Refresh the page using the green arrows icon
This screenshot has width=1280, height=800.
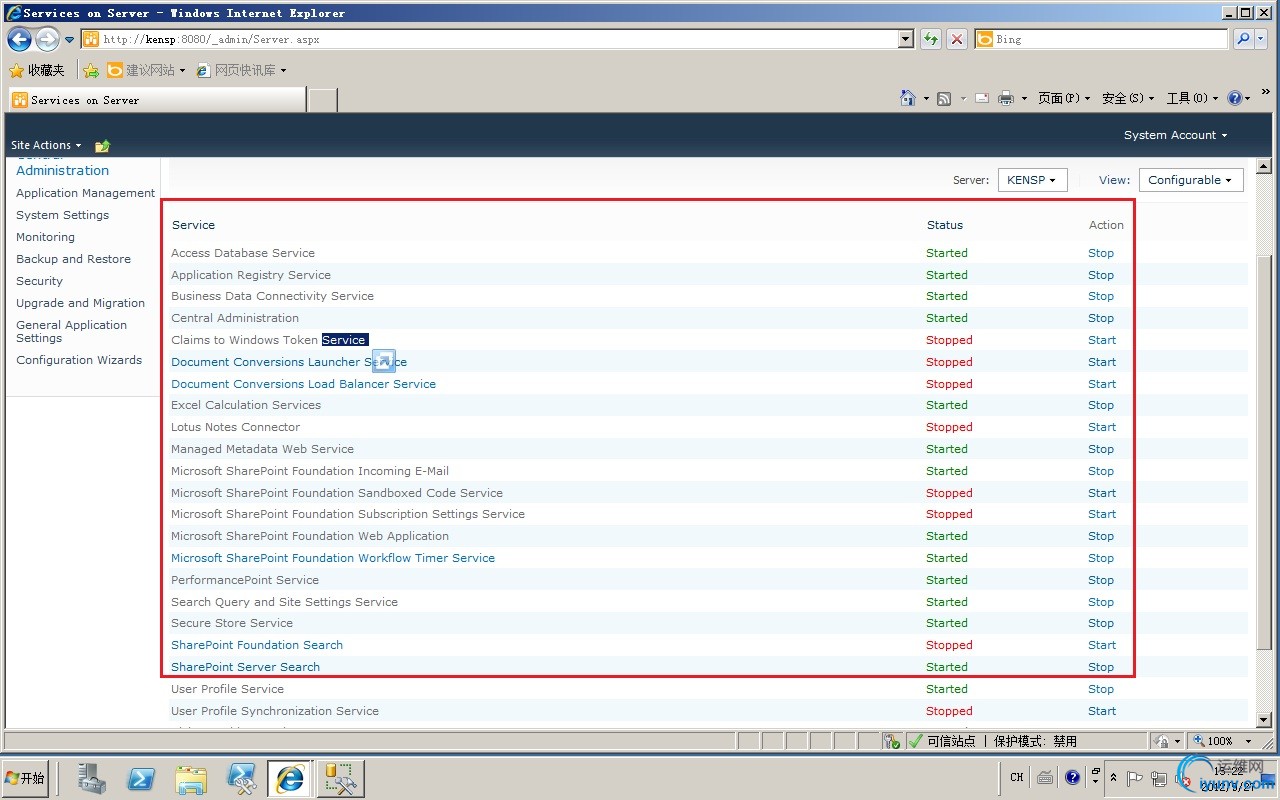coord(931,39)
